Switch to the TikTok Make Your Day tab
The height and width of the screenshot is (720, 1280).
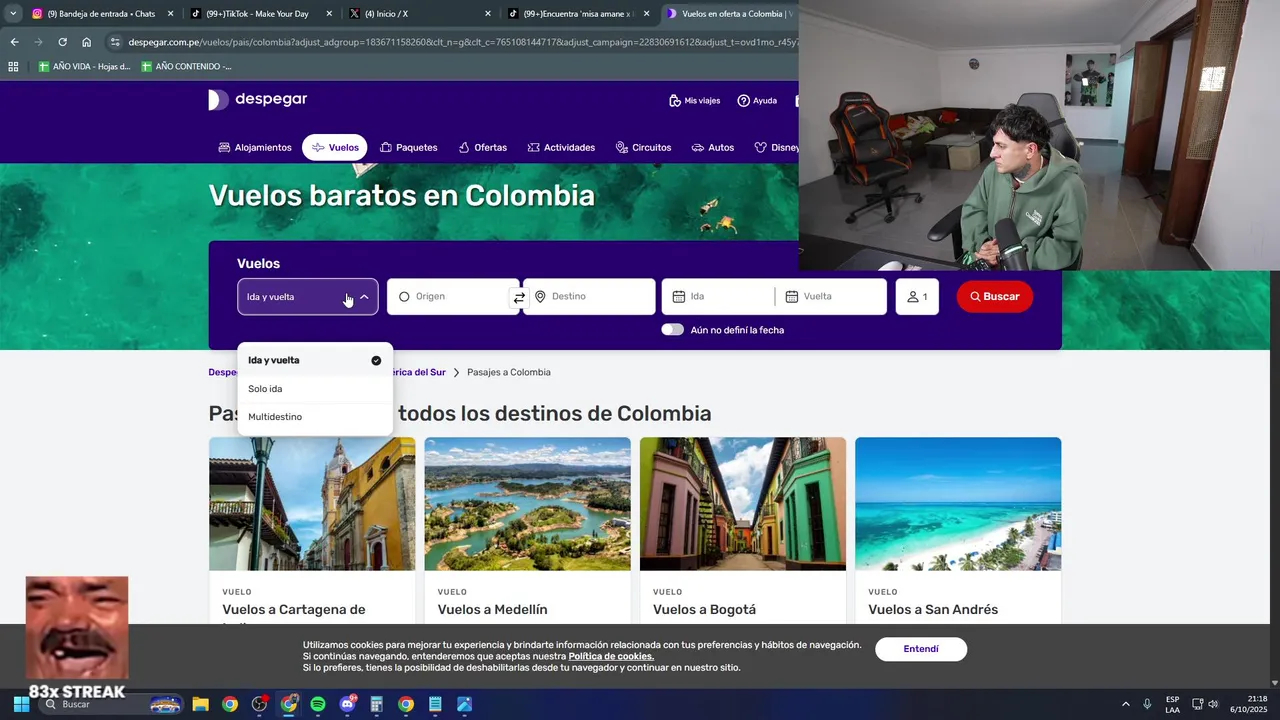coord(258,14)
